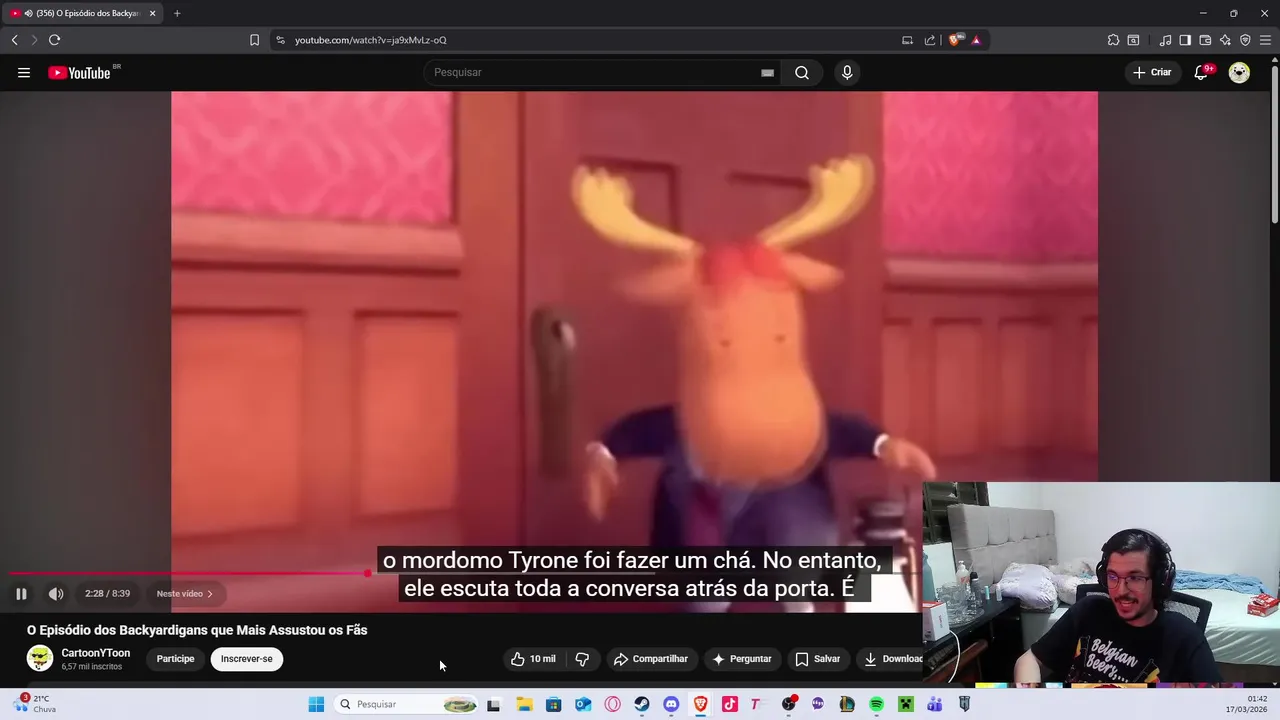Bookmark this page with the bookmark icon
The image size is (1280, 720).
point(254,40)
